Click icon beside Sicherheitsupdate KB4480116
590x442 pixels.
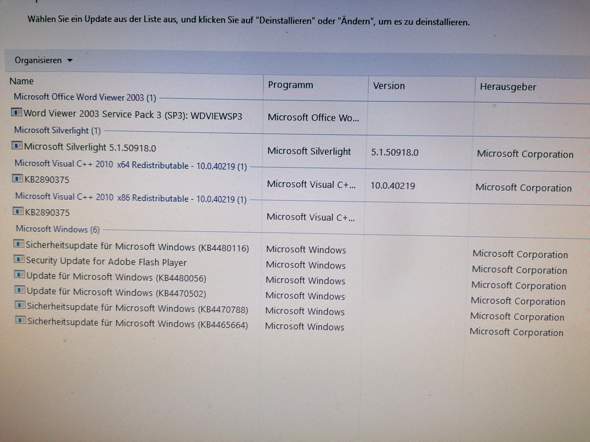[x=19, y=244]
